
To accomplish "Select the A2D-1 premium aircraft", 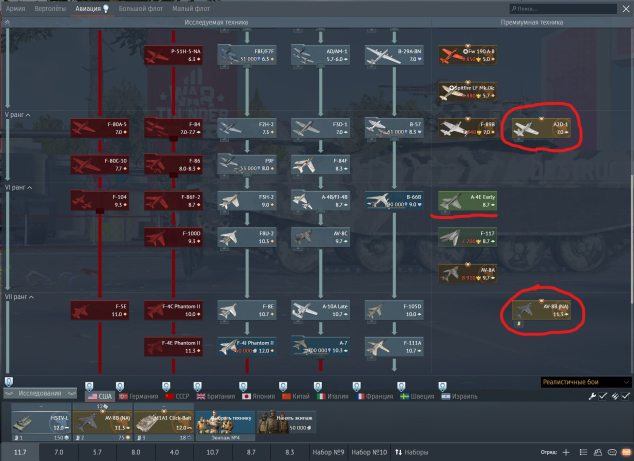I will 542,127.
